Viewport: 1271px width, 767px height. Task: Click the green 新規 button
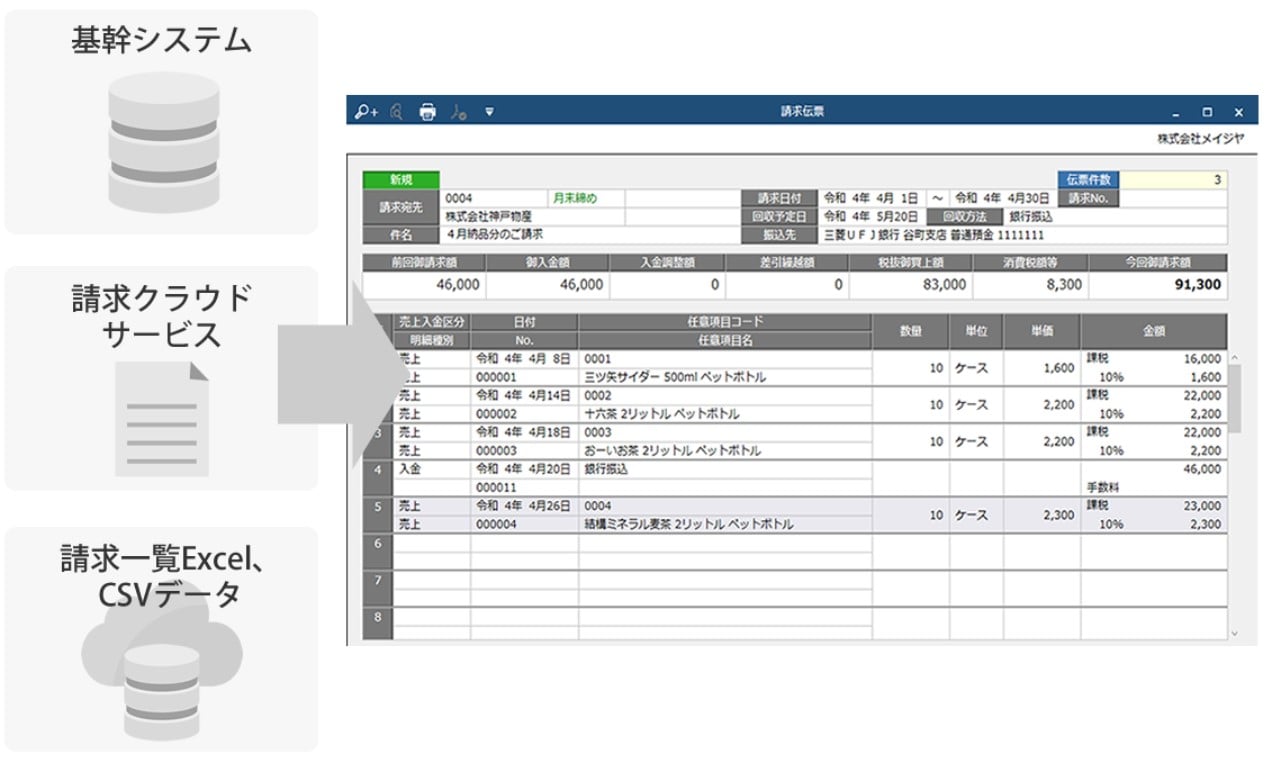click(401, 180)
